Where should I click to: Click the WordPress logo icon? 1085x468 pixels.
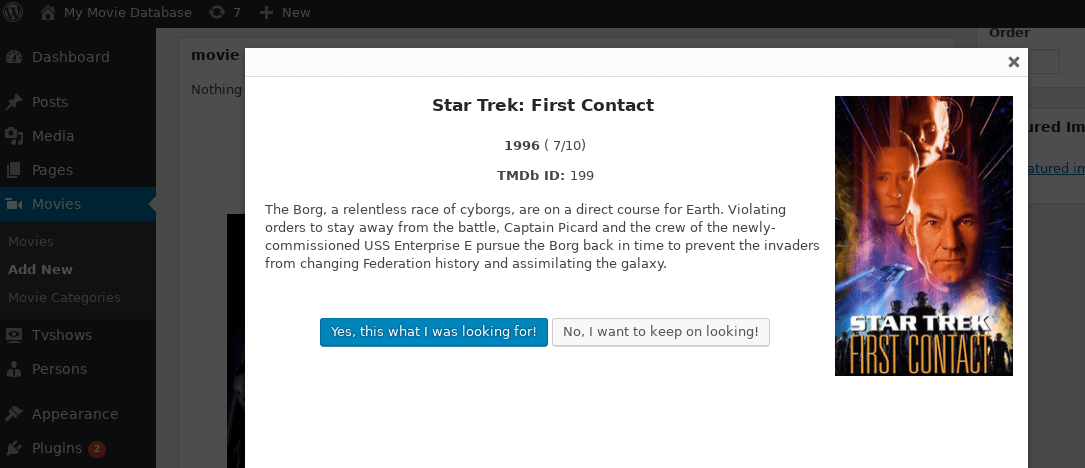pyautogui.click(x=14, y=13)
